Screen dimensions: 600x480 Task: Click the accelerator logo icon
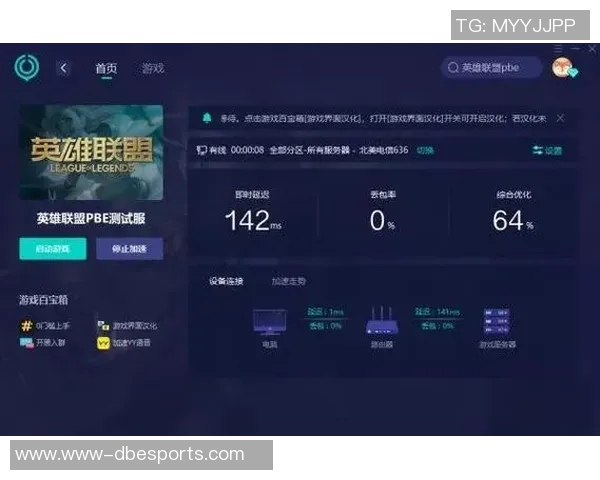point(26,67)
